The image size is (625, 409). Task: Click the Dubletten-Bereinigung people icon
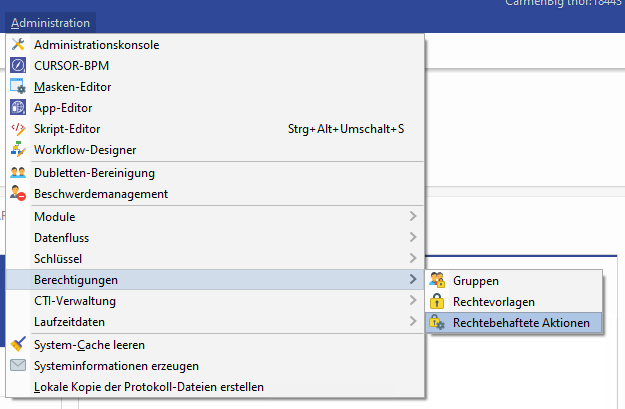click(x=17, y=172)
